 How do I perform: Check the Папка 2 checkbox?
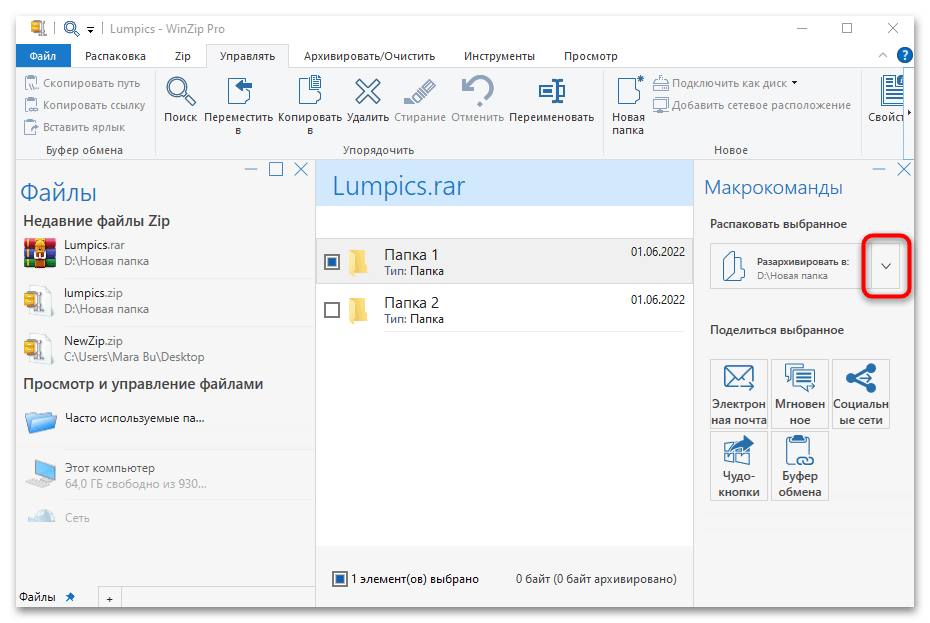coord(333,310)
